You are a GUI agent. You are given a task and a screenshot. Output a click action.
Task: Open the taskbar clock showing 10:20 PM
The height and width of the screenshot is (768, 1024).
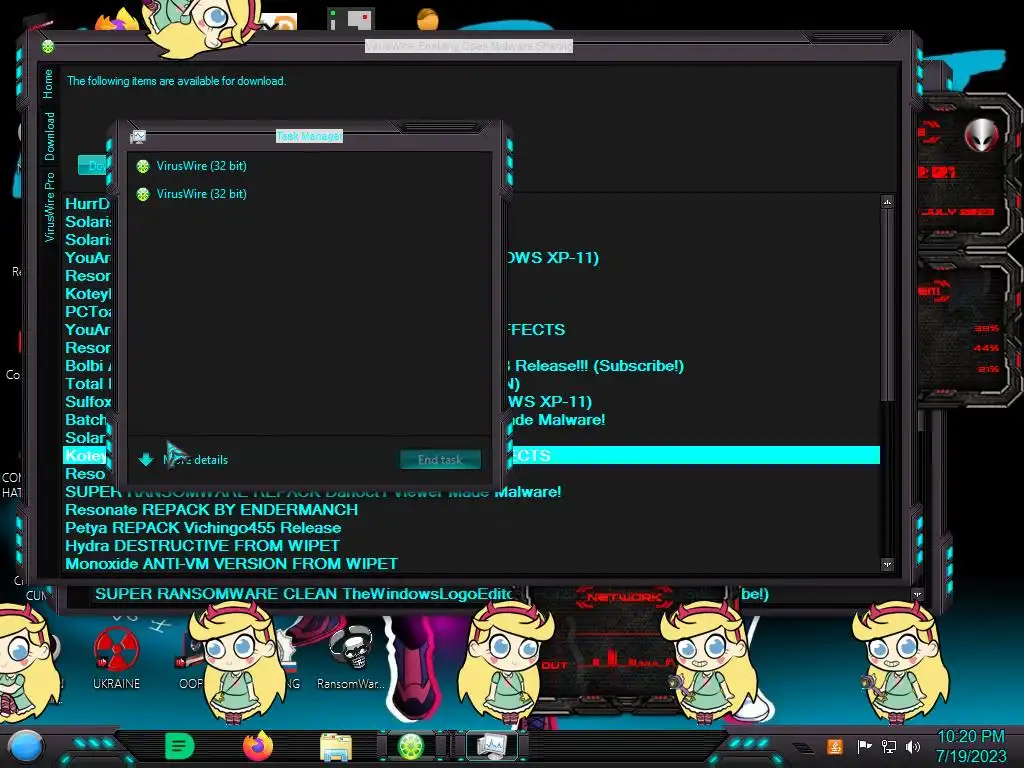pos(971,746)
